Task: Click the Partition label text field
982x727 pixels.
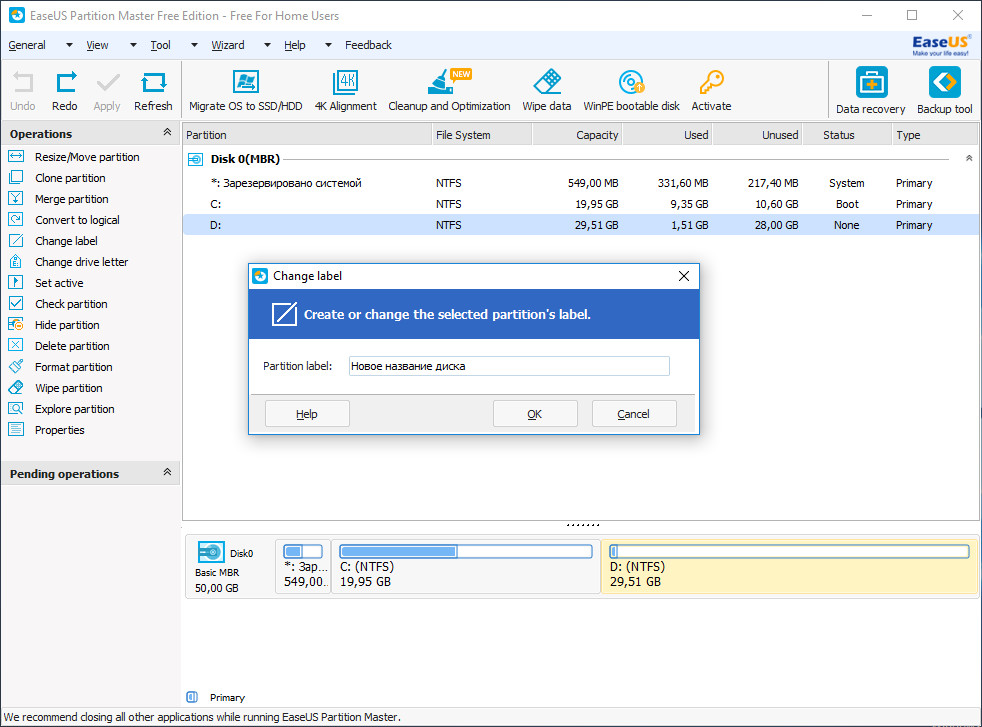Action: tap(509, 366)
